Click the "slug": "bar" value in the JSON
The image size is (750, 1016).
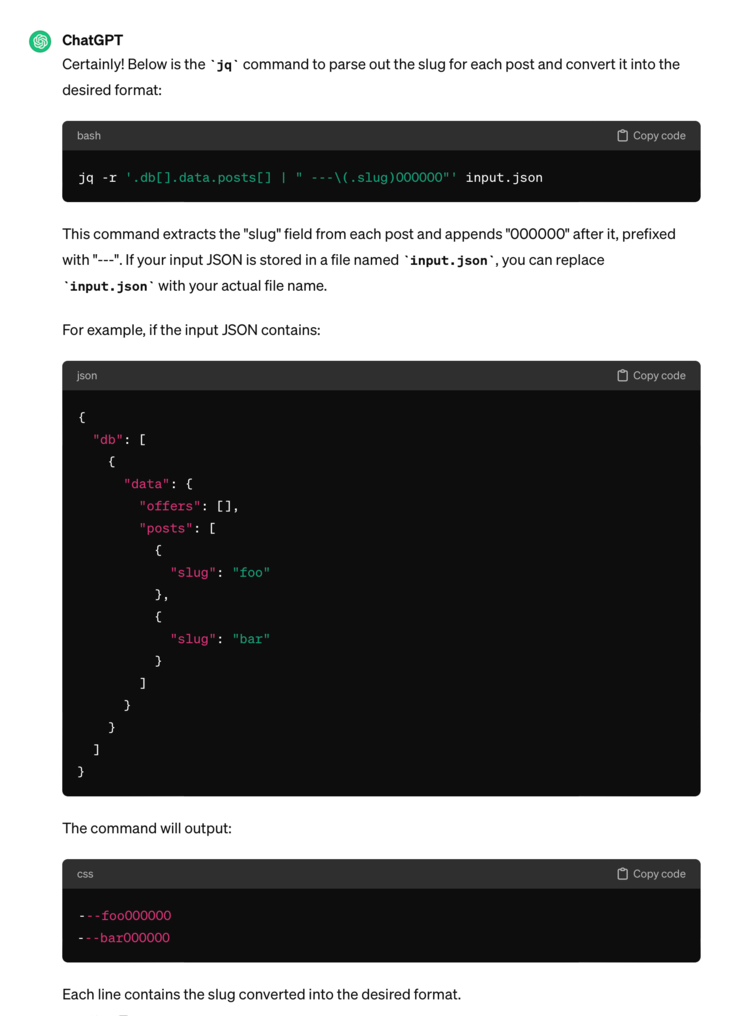(x=251, y=638)
